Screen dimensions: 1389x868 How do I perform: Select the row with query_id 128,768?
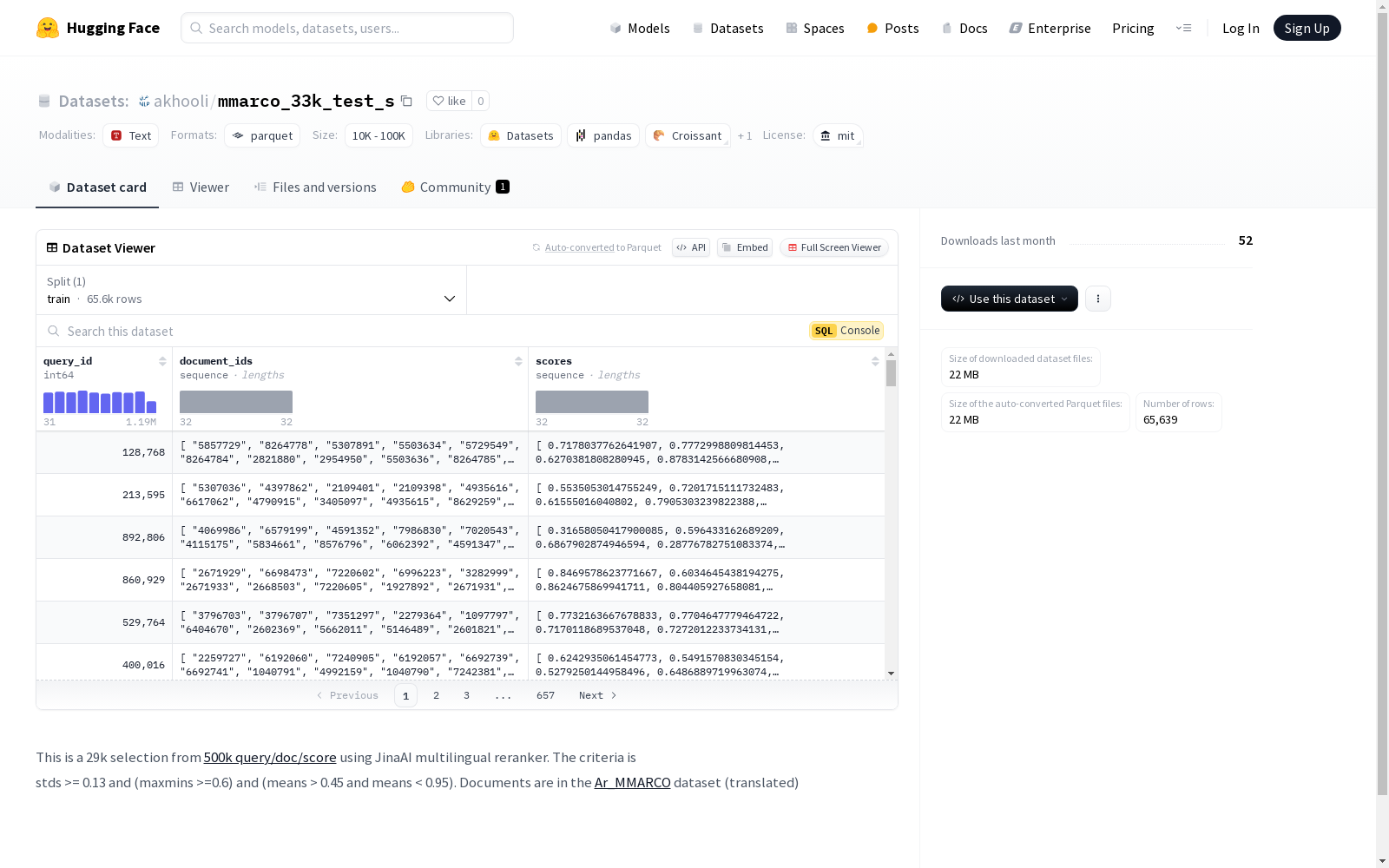pyautogui.click(x=460, y=452)
